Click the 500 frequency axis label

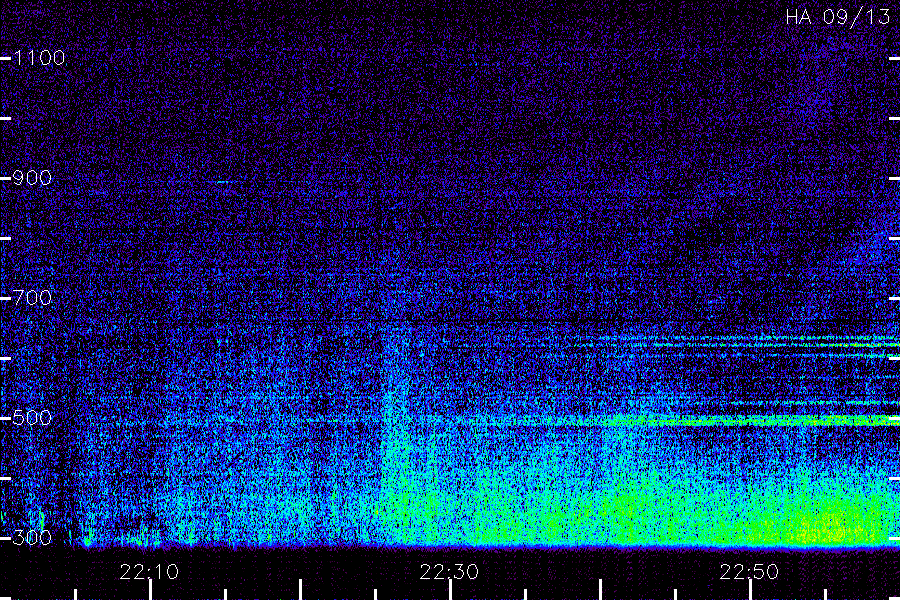pos(32,418)
